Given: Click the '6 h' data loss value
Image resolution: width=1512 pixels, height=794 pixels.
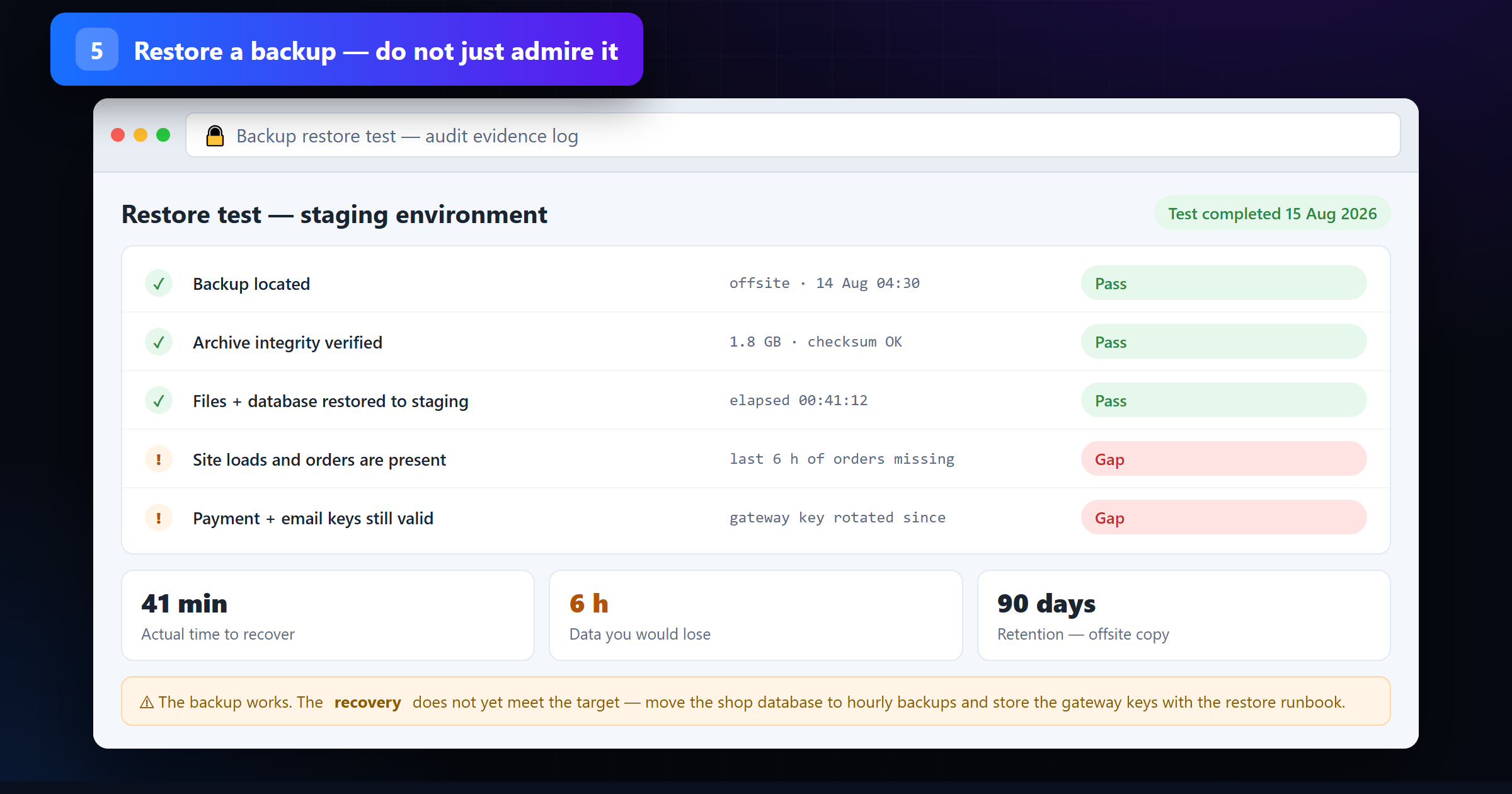Looking at the screenshot, I should pyautogui.click(x=589, y=604).
